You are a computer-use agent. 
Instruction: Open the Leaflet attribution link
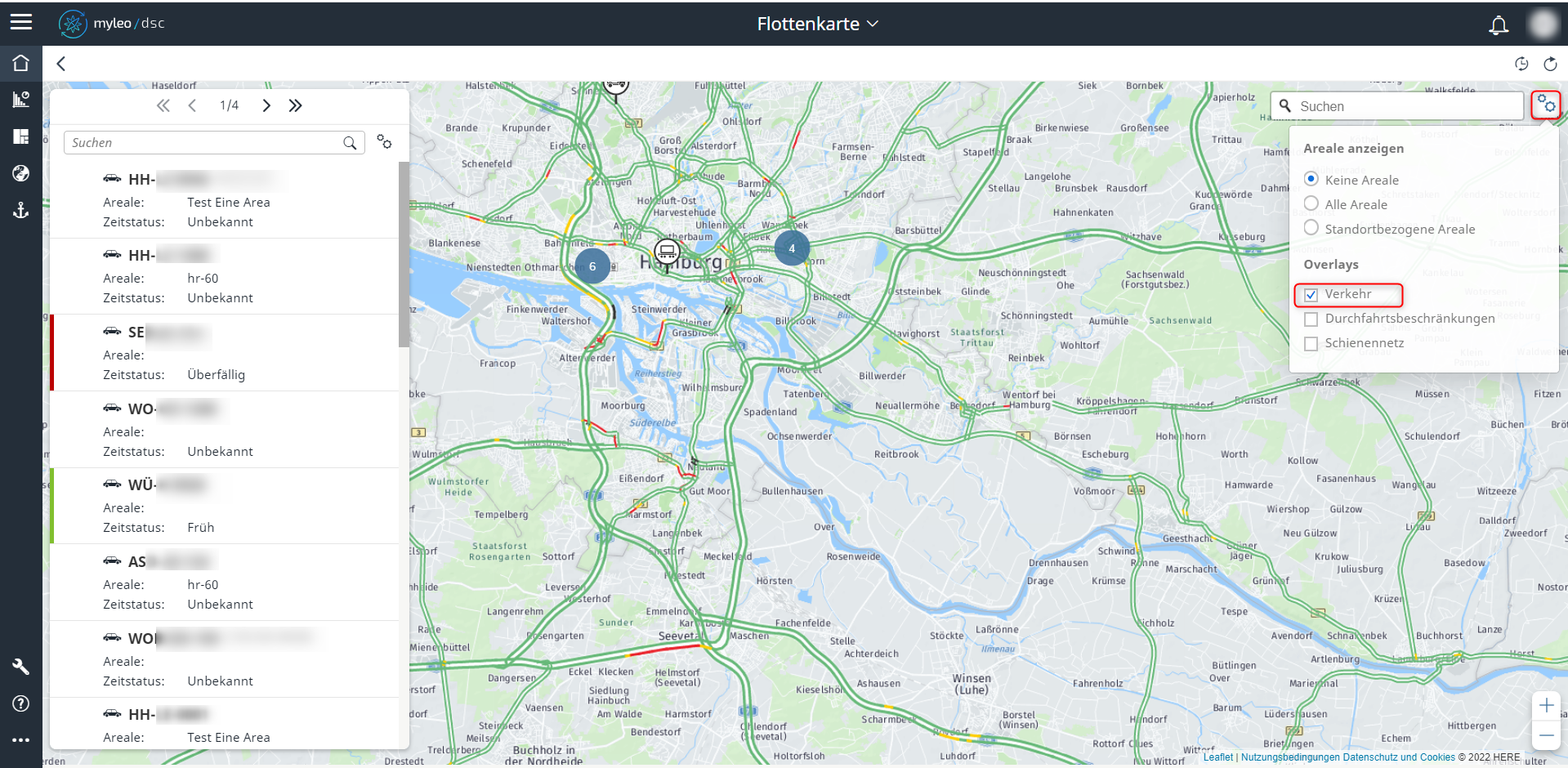(x=1217, y=757)
